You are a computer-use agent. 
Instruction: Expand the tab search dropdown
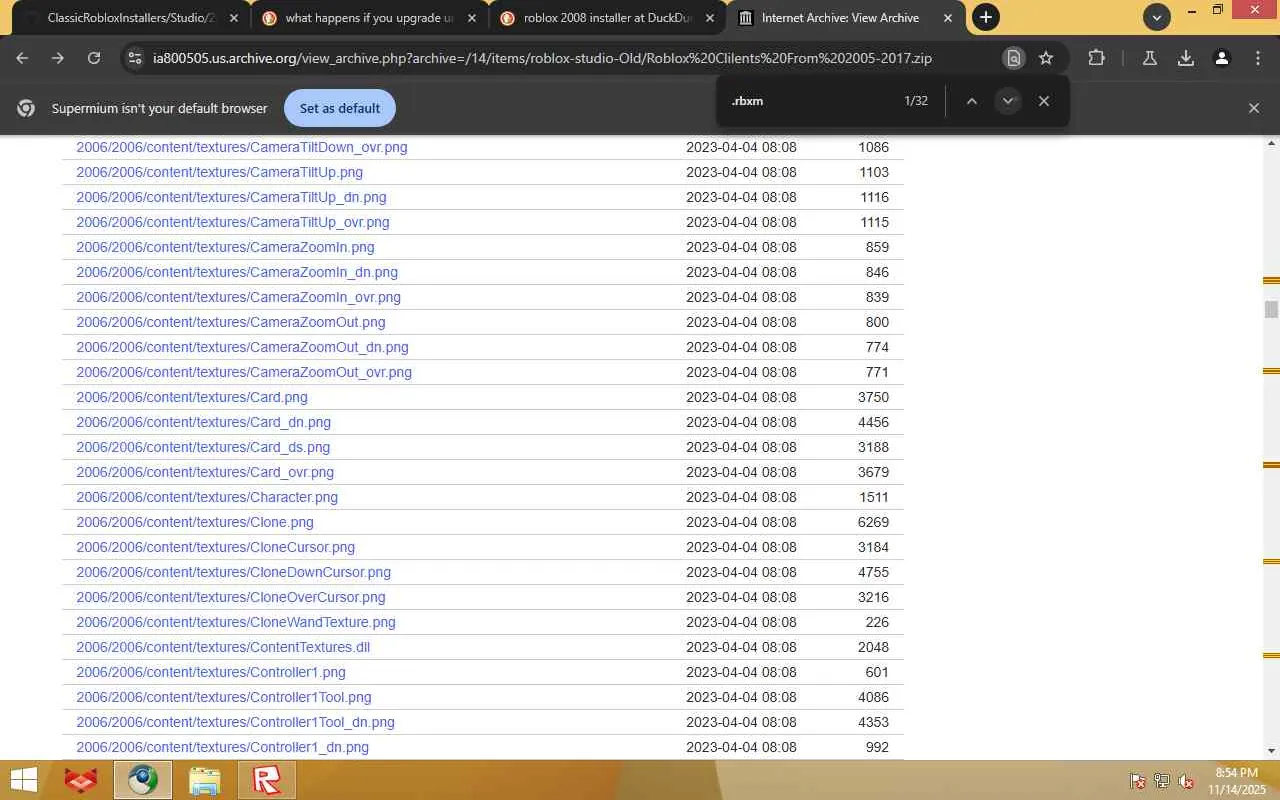point(1157,17)
